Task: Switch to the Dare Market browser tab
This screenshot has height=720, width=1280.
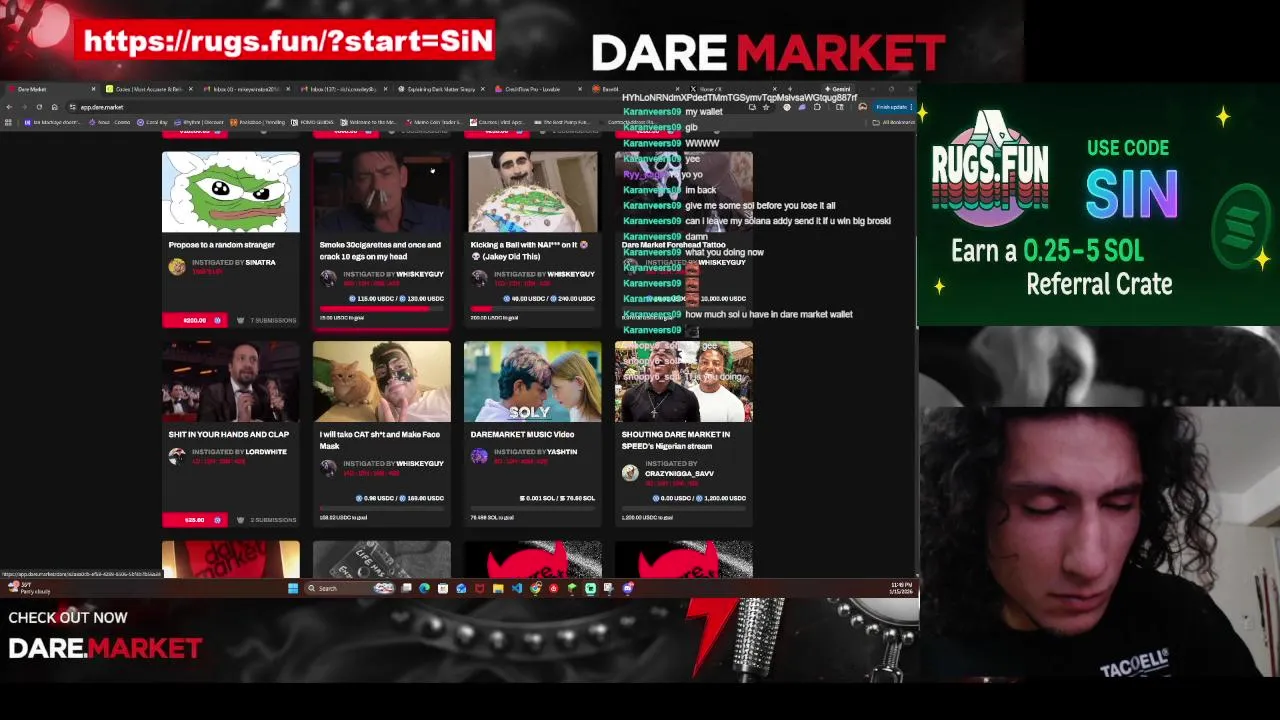Action: (x=50, y=89)
